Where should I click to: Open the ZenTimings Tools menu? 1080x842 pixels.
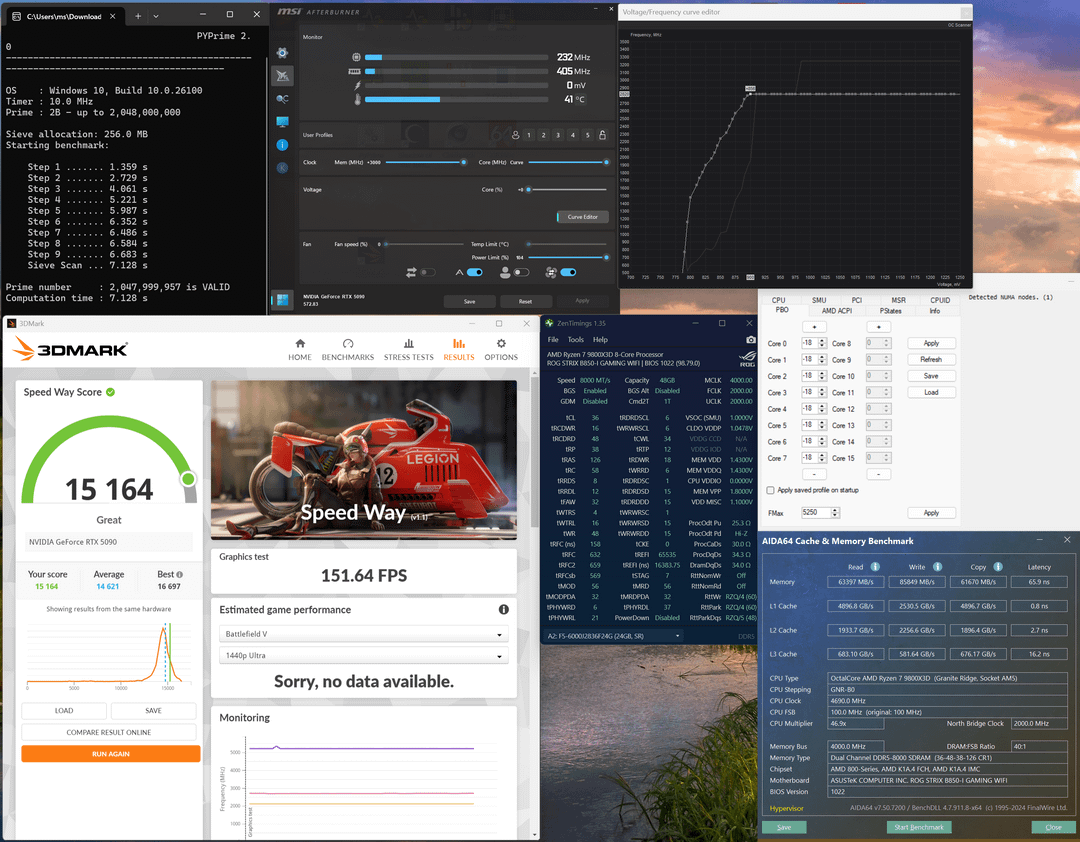[576, 340]
